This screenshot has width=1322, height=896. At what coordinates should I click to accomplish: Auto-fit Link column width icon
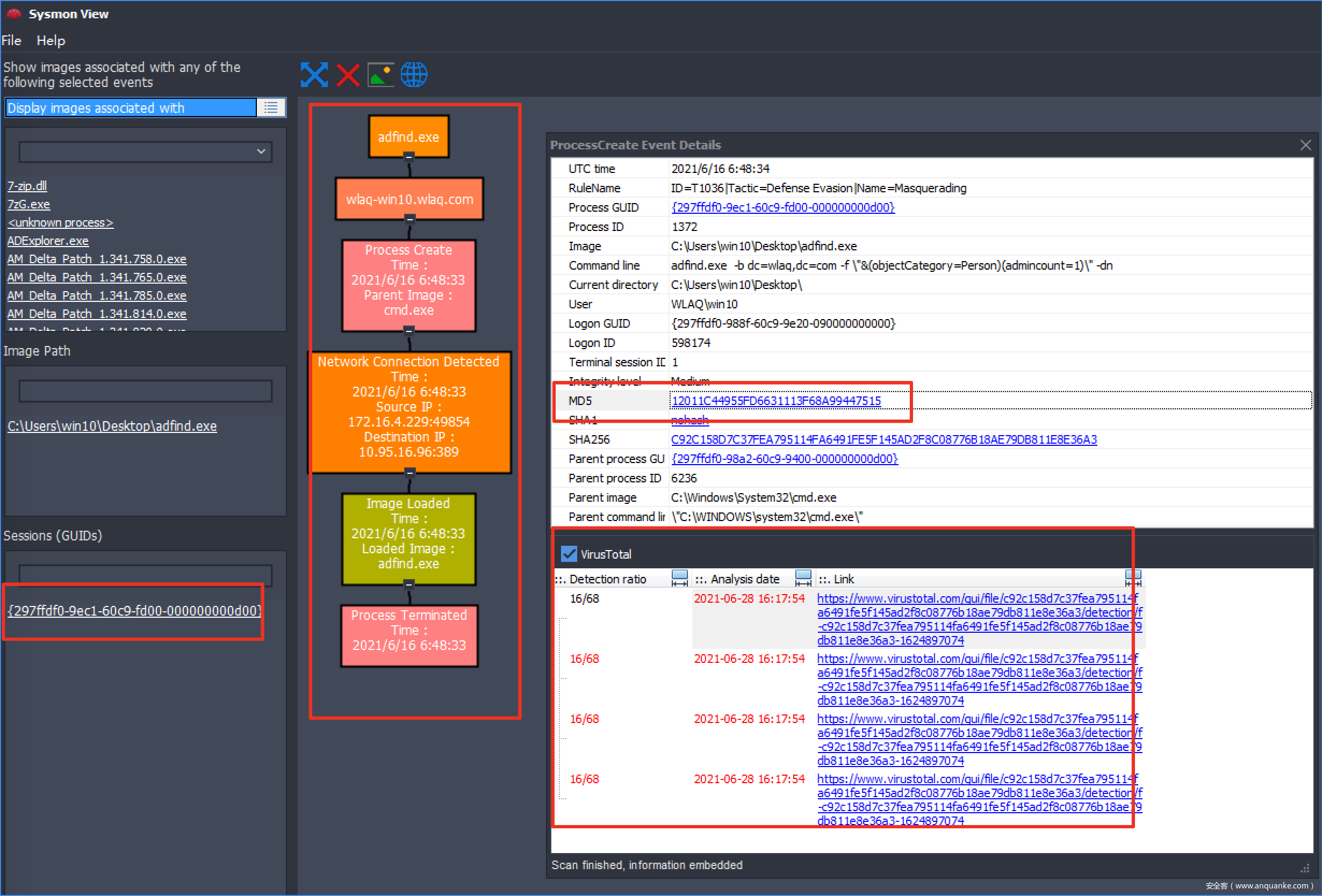pos(1133,578)
